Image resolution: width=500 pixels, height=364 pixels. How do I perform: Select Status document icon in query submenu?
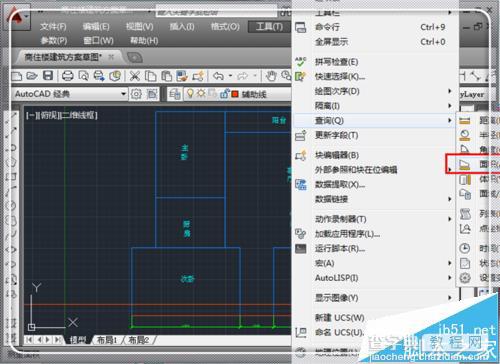465,263
